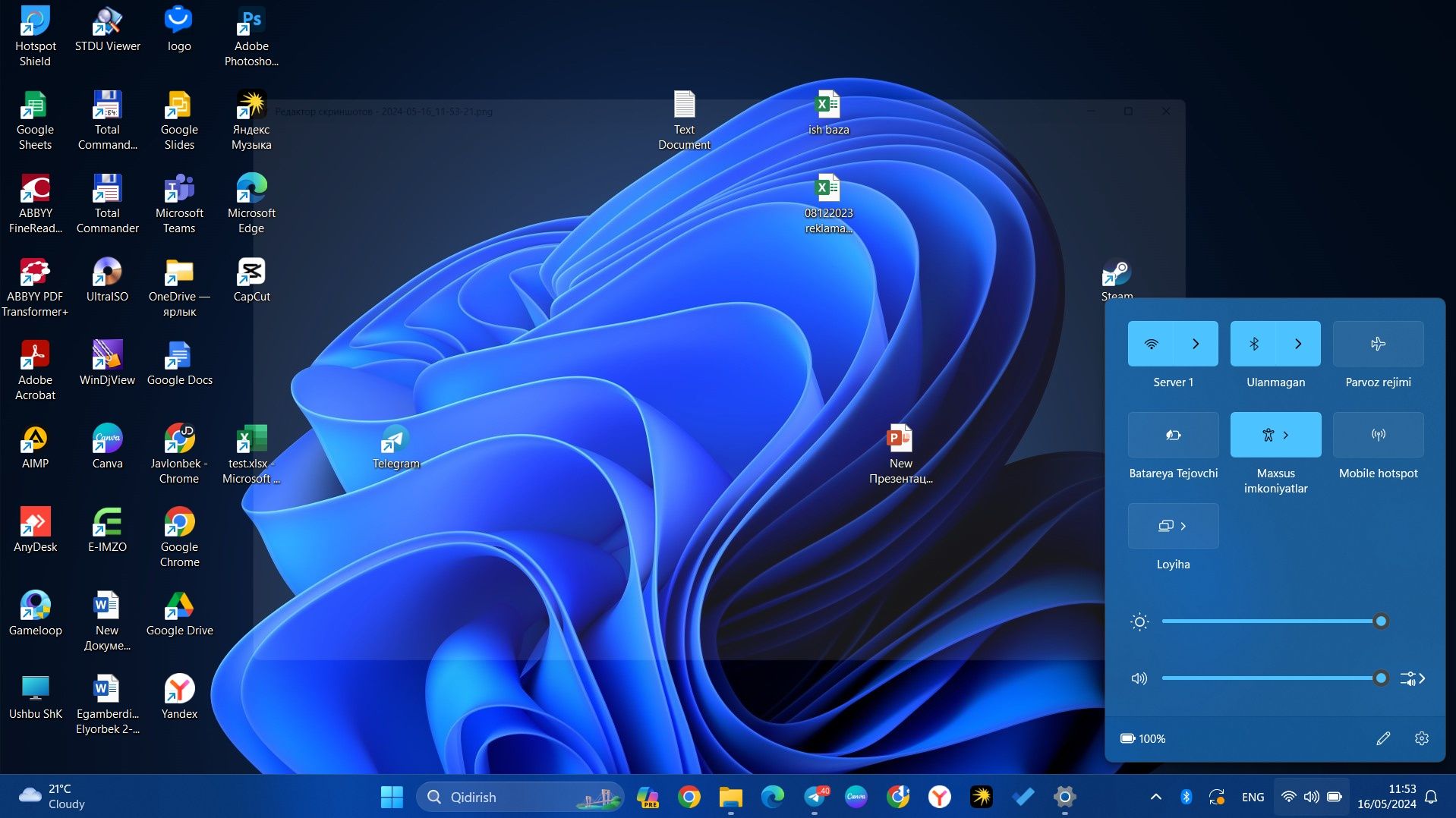This screenshot has height=818, width=1456.
Task: Select Adobe Acrobat desktop icon
Action: click(35, 370)
